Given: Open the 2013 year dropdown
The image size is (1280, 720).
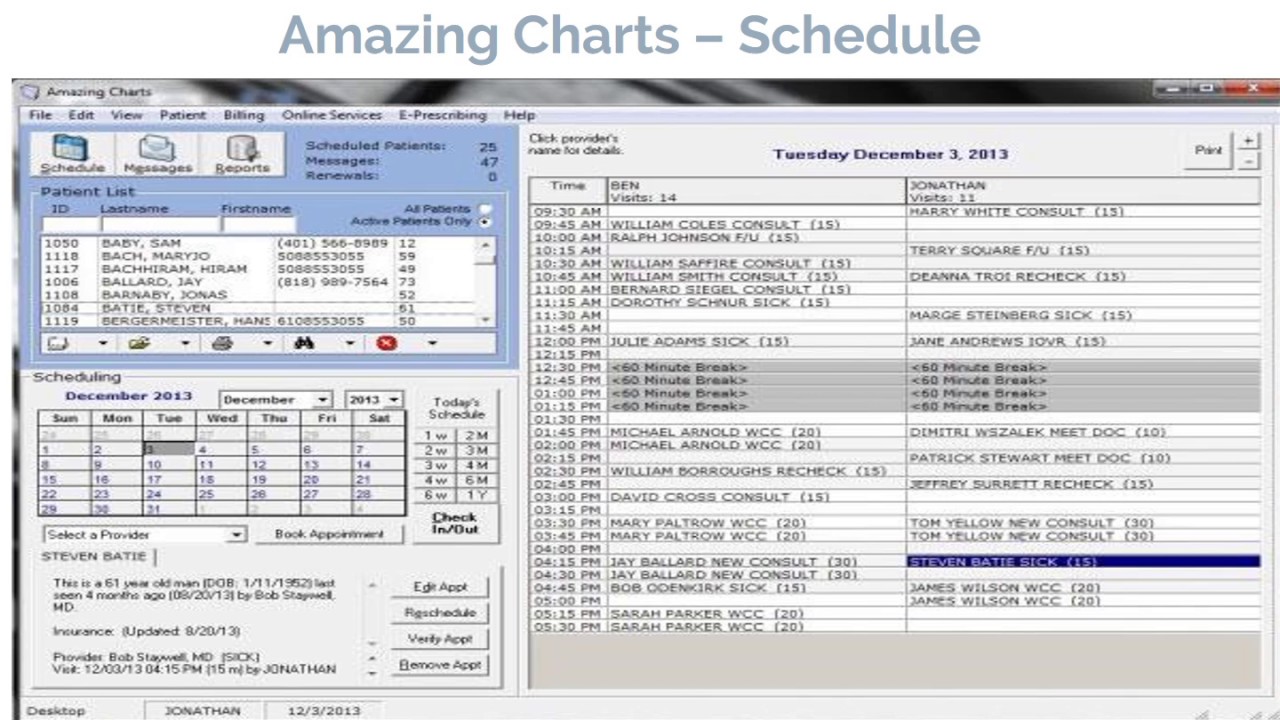Looking at the screenshot, I should tap(394, 400).
